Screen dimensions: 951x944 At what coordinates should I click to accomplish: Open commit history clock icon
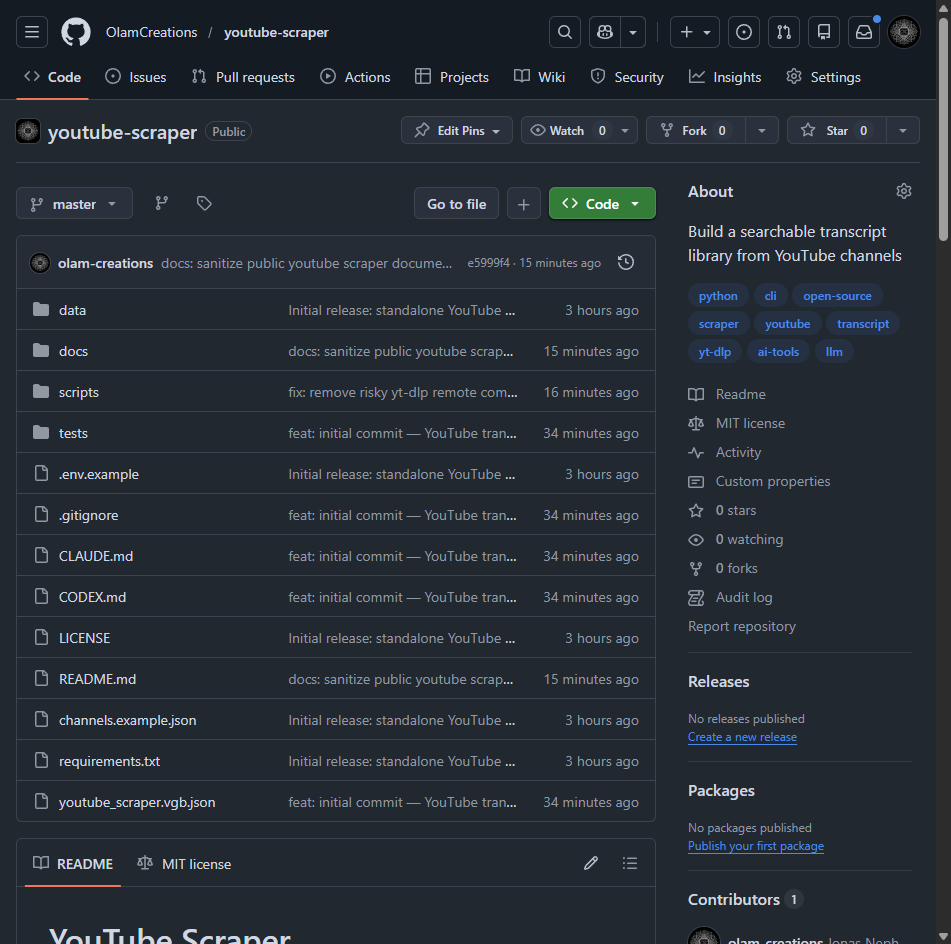point(626,263)
